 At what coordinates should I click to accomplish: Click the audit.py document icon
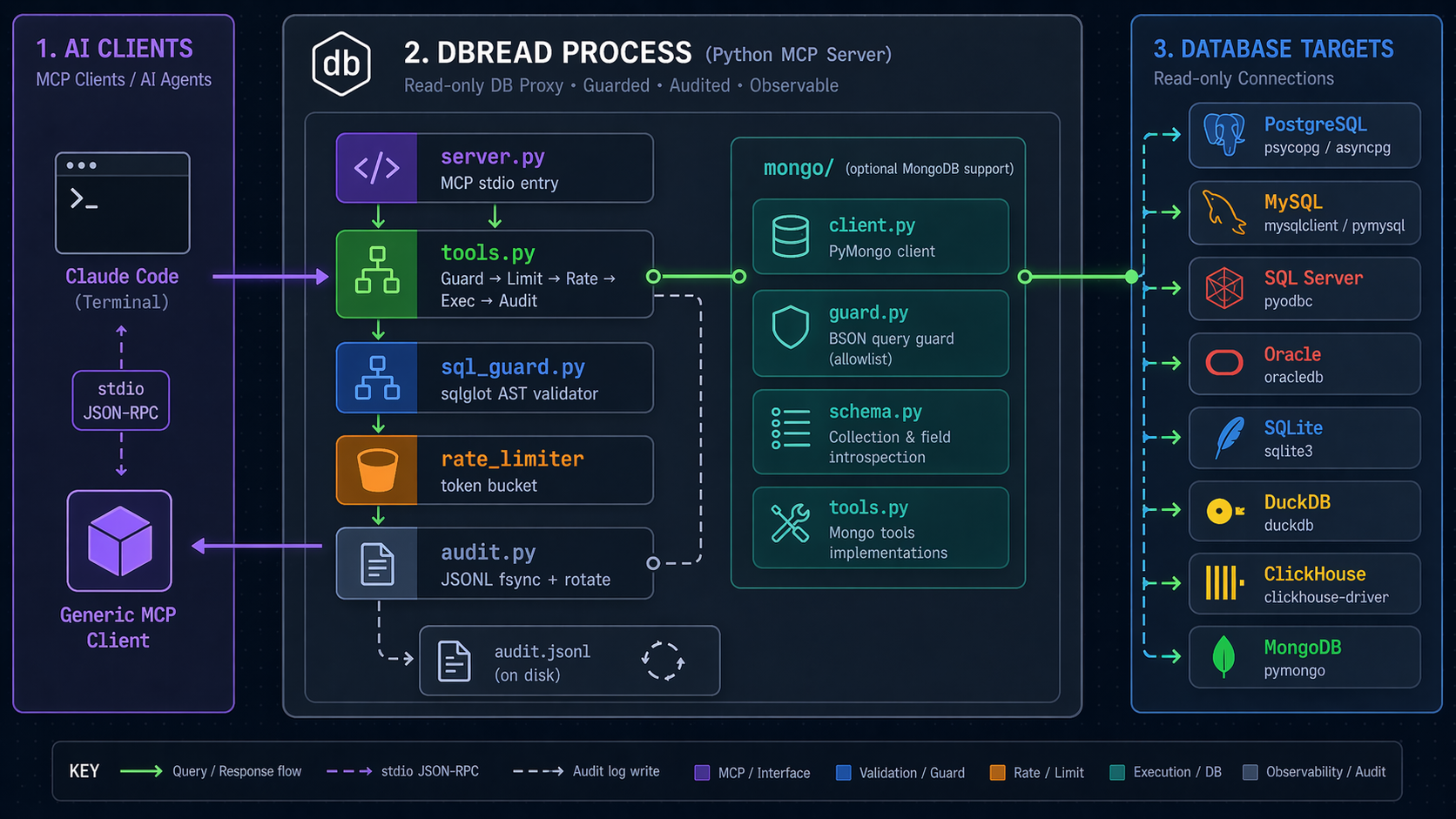pos(377,563)
